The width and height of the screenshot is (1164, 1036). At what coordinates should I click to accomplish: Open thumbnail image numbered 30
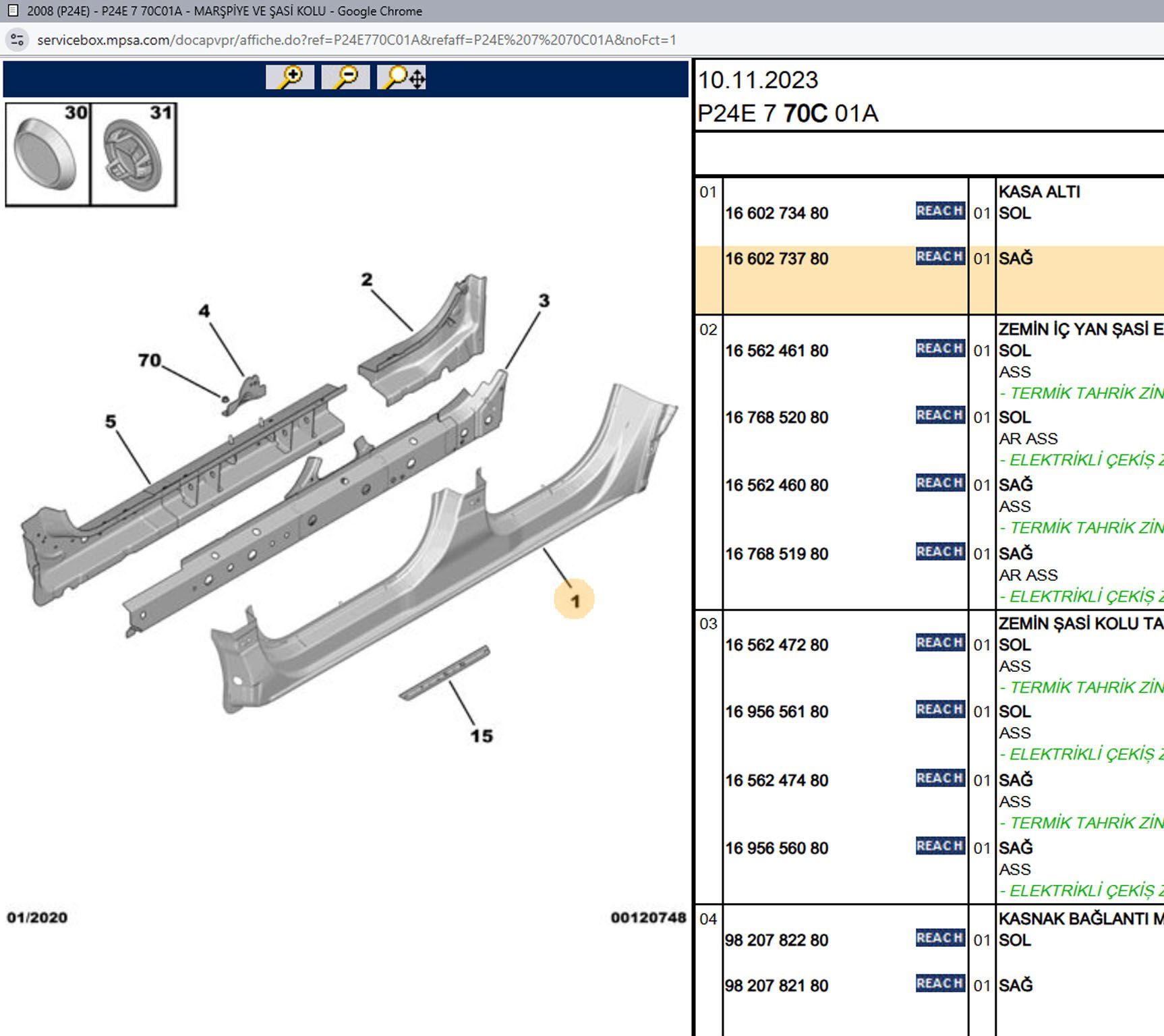click(x=47, y=154)
